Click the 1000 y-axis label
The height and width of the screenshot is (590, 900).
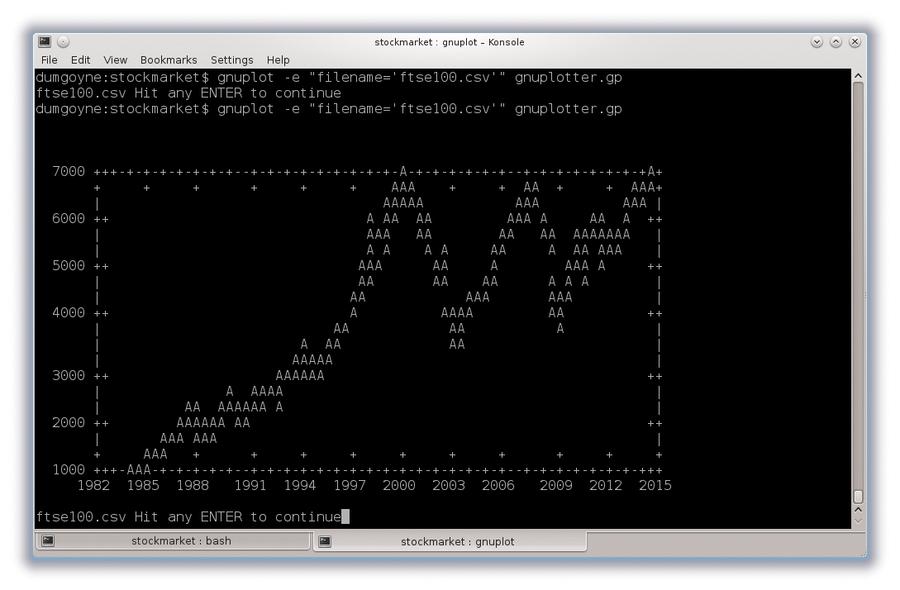tap(68, 469)
